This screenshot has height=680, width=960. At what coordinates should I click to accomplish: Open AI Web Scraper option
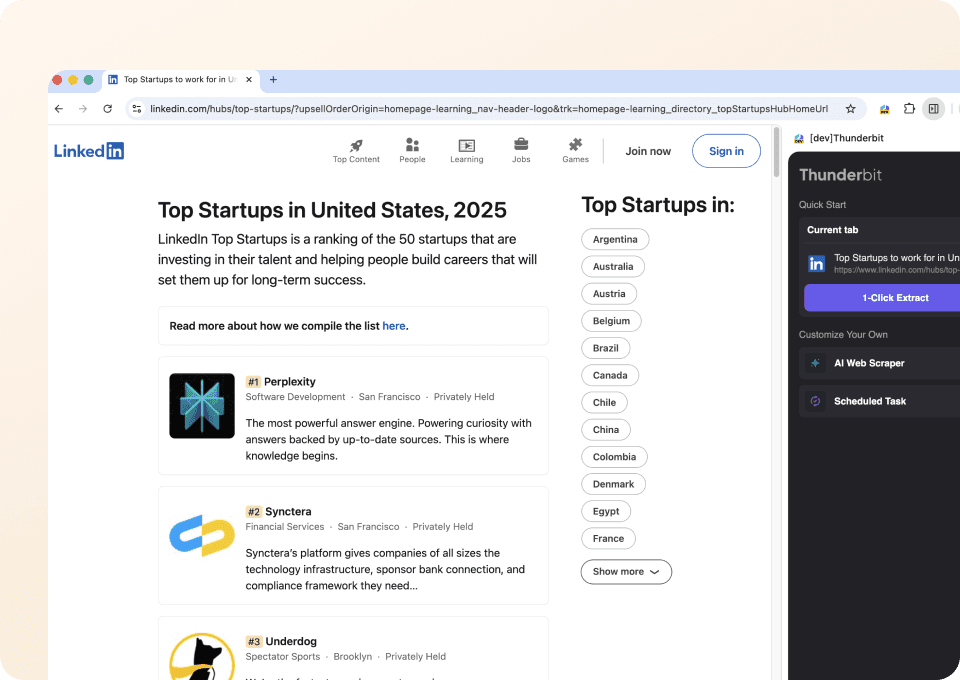point(869,363)
